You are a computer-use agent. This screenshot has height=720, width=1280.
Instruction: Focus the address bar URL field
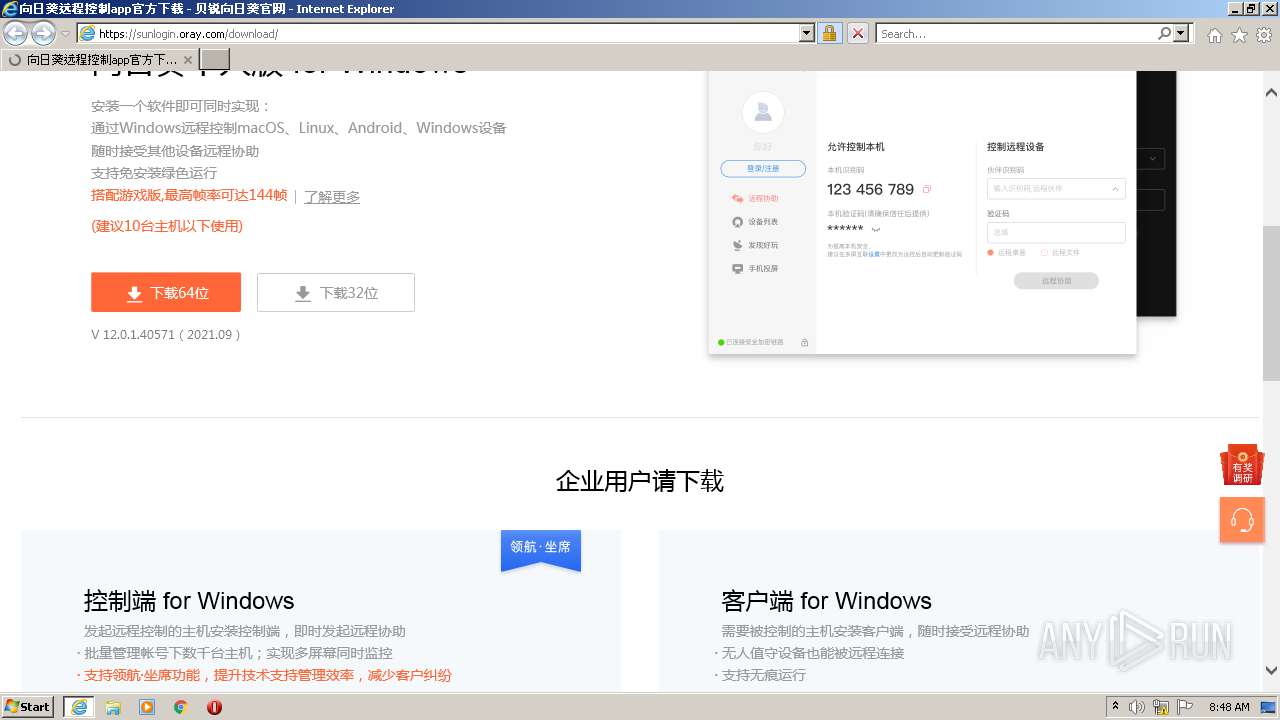438,33
